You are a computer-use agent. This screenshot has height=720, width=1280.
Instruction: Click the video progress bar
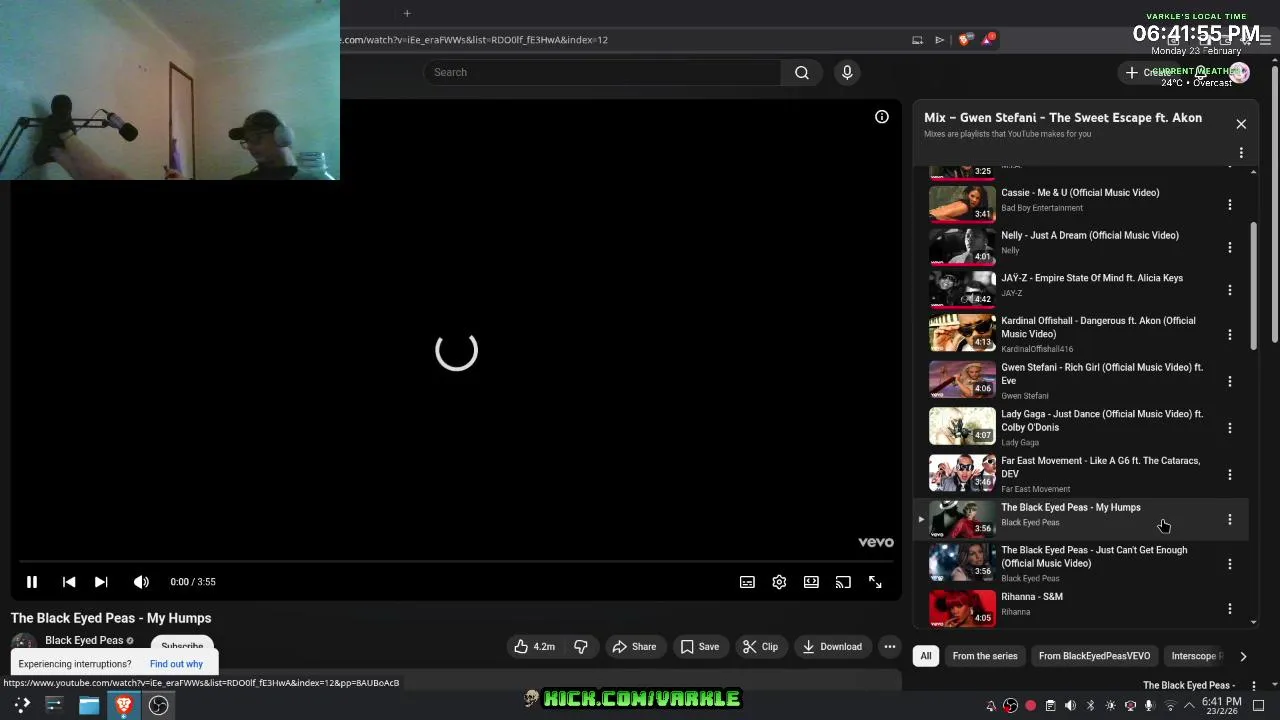tap(456, 561)
